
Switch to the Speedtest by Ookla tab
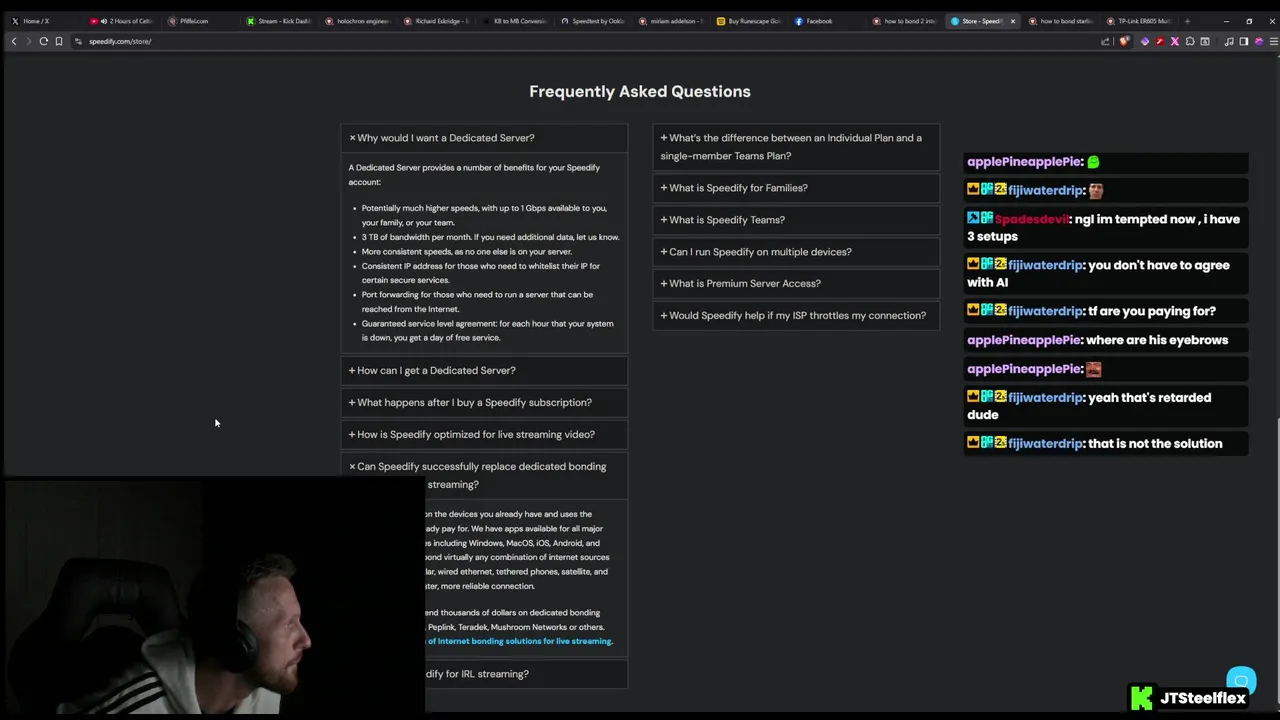coord(592,21)
